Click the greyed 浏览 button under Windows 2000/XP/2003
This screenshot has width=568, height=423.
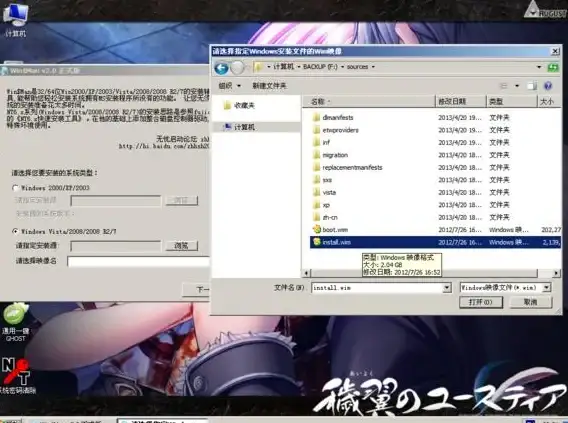coord(181,200)
